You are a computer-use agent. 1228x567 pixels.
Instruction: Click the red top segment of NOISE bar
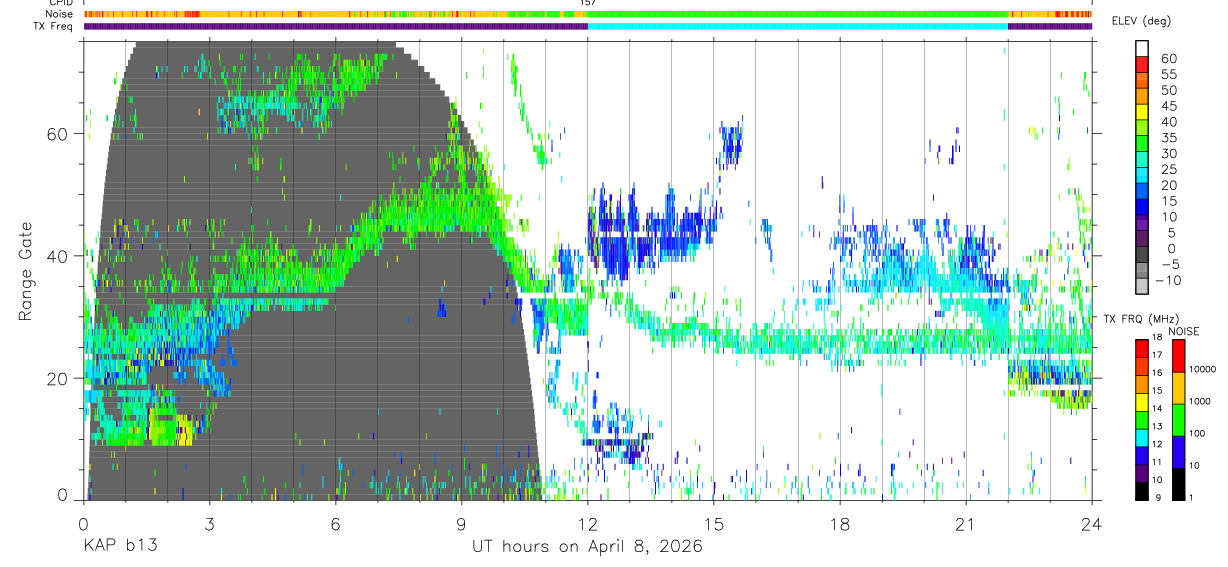click(x=1179, y=355)
